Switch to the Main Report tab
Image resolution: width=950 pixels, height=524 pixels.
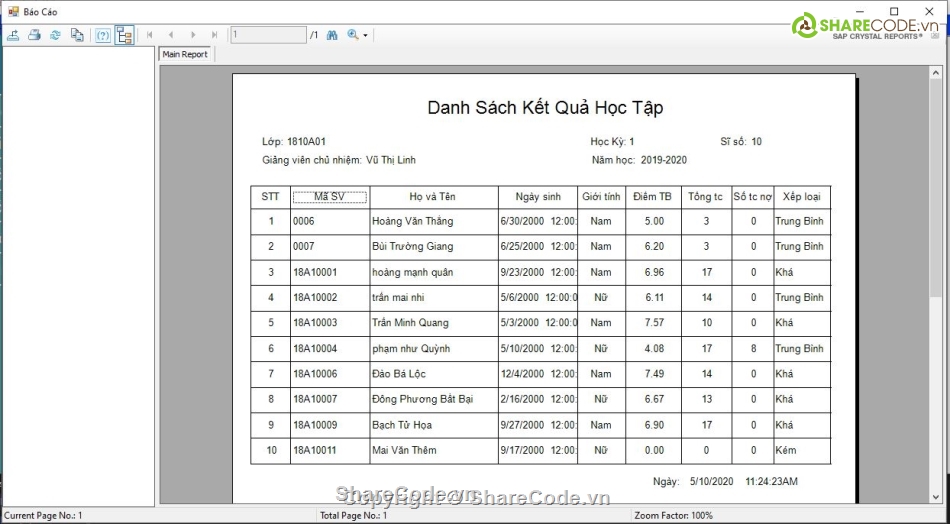(x=185, y=54)
